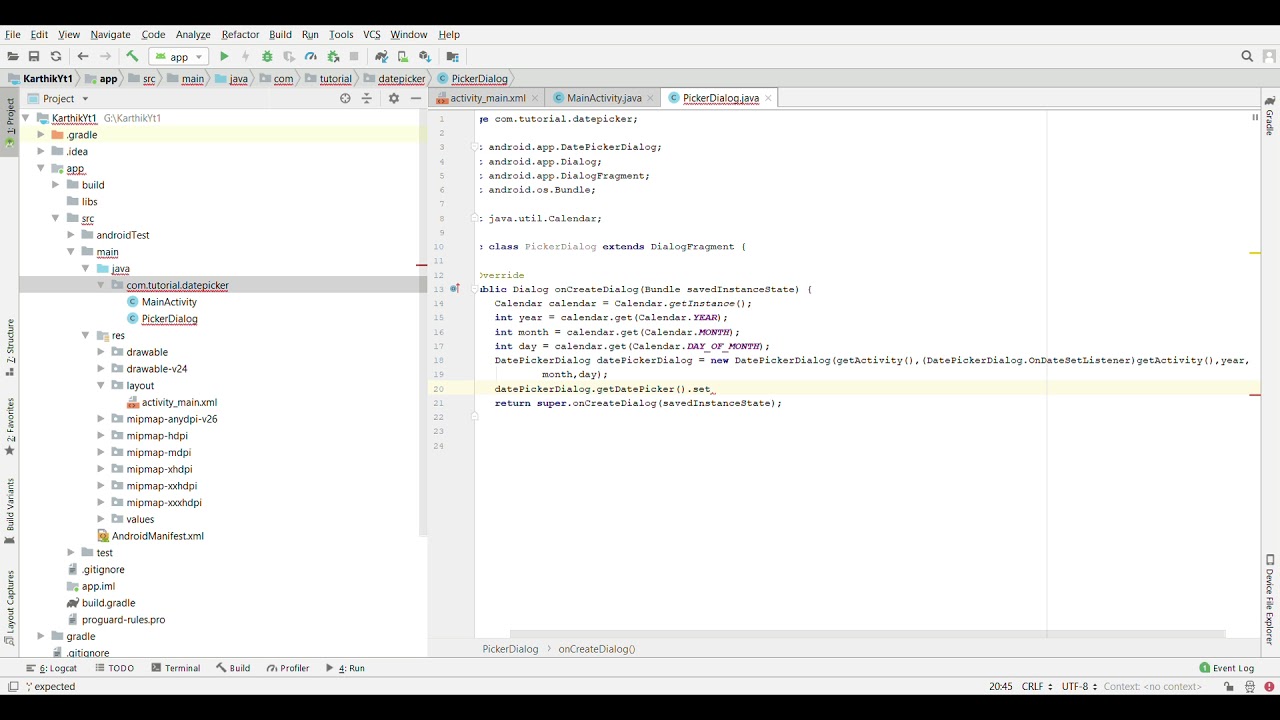The width and height of the screenshot is (1280, 720).
Task: Run the app with green play icon
Action: coord(224,57)
